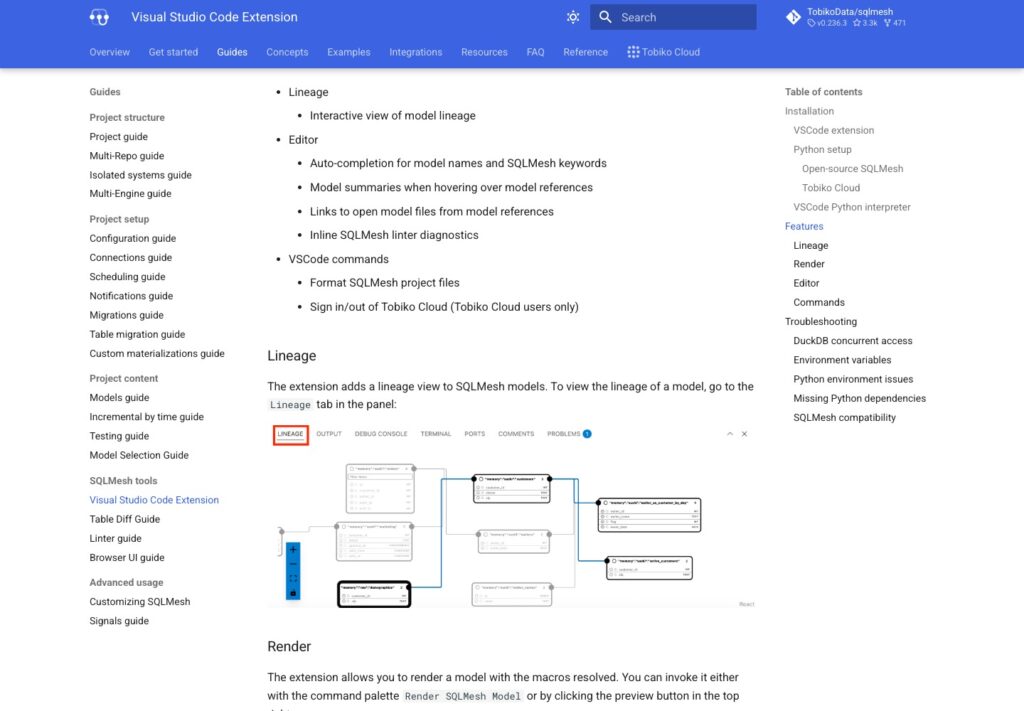
Task: Jump to Editor in table of contents
Action: click(806, 283)
